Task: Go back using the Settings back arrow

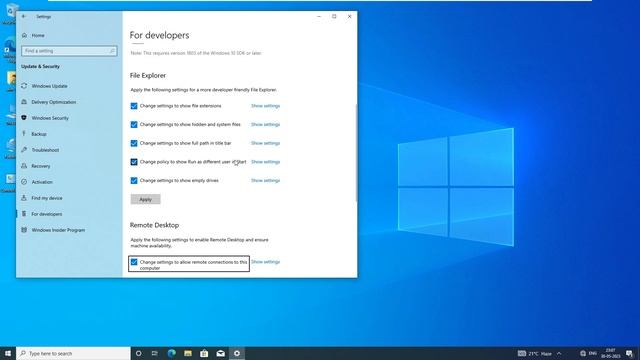Action: point(24,16)
